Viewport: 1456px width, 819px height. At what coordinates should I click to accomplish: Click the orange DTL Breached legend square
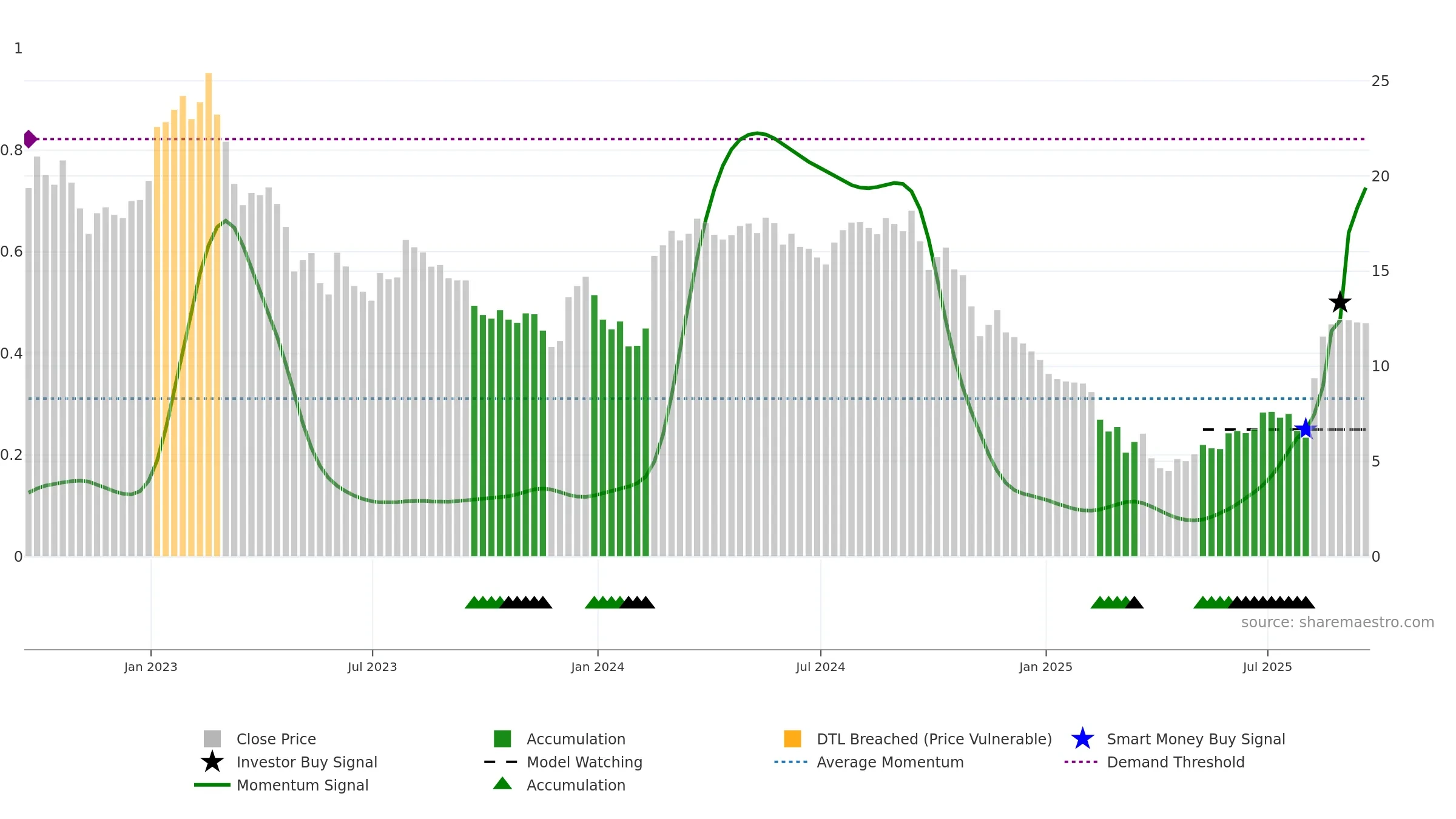792,739
